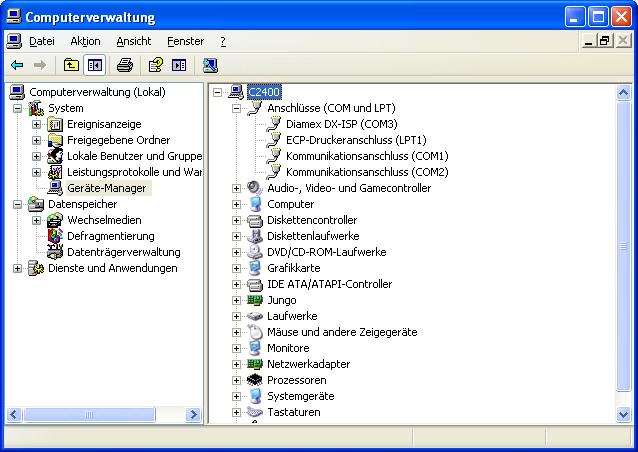Toggle the console tree show/hide icon

(x=95, y=65)
